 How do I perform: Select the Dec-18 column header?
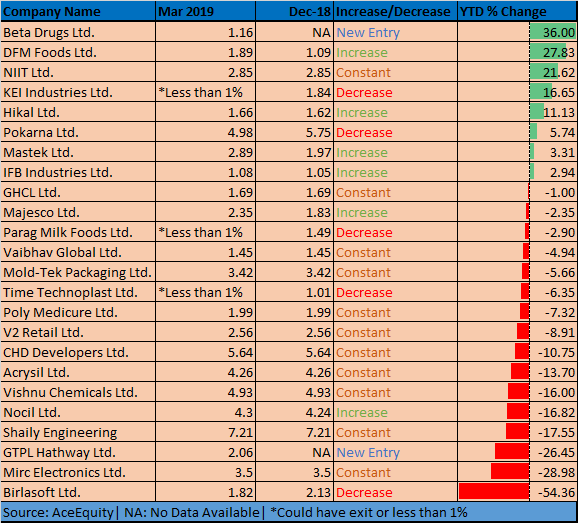pyautogui.click(x=295, y=12)
